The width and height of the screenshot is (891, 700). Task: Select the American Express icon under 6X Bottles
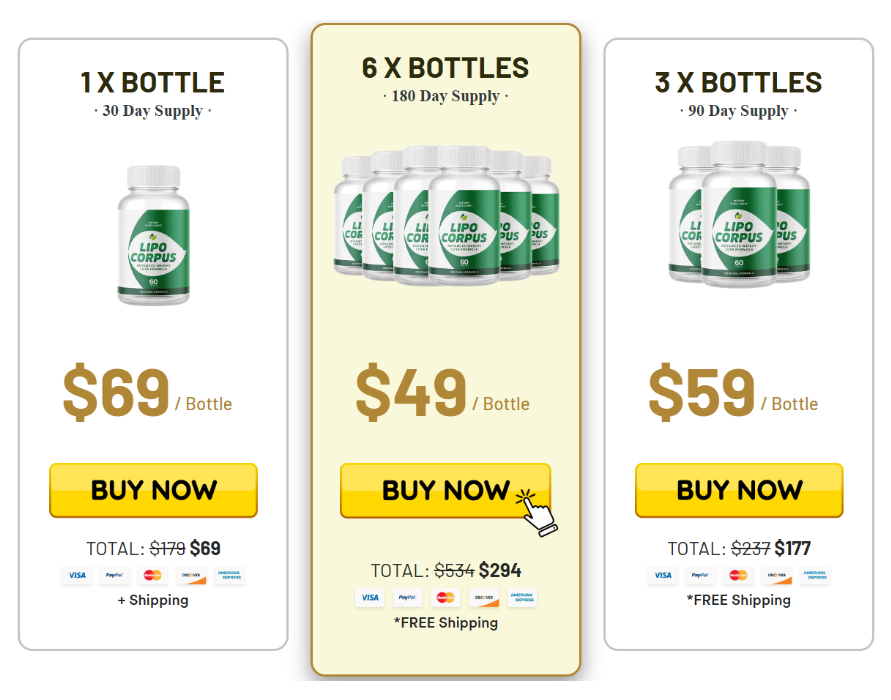[x=523, y=596]
